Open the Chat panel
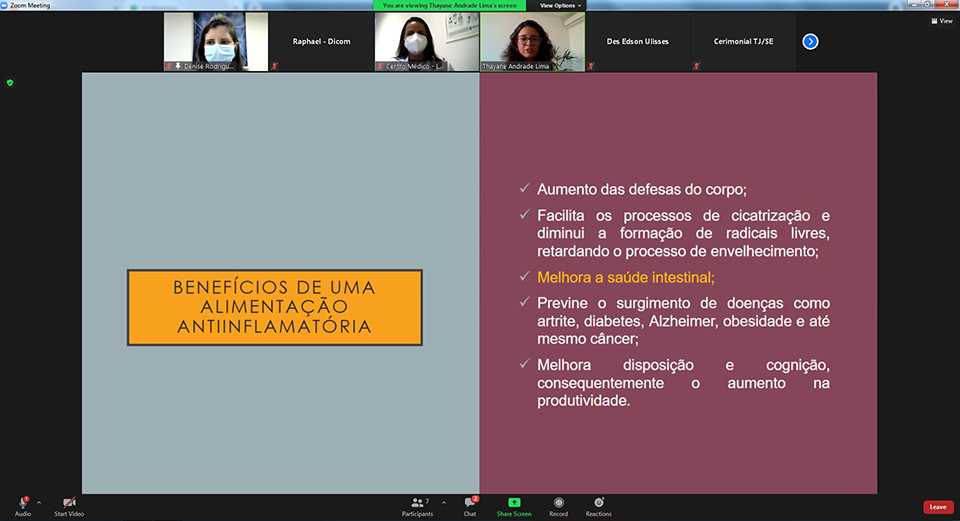The width and height of the screenshot is (960, 521). 469,503
